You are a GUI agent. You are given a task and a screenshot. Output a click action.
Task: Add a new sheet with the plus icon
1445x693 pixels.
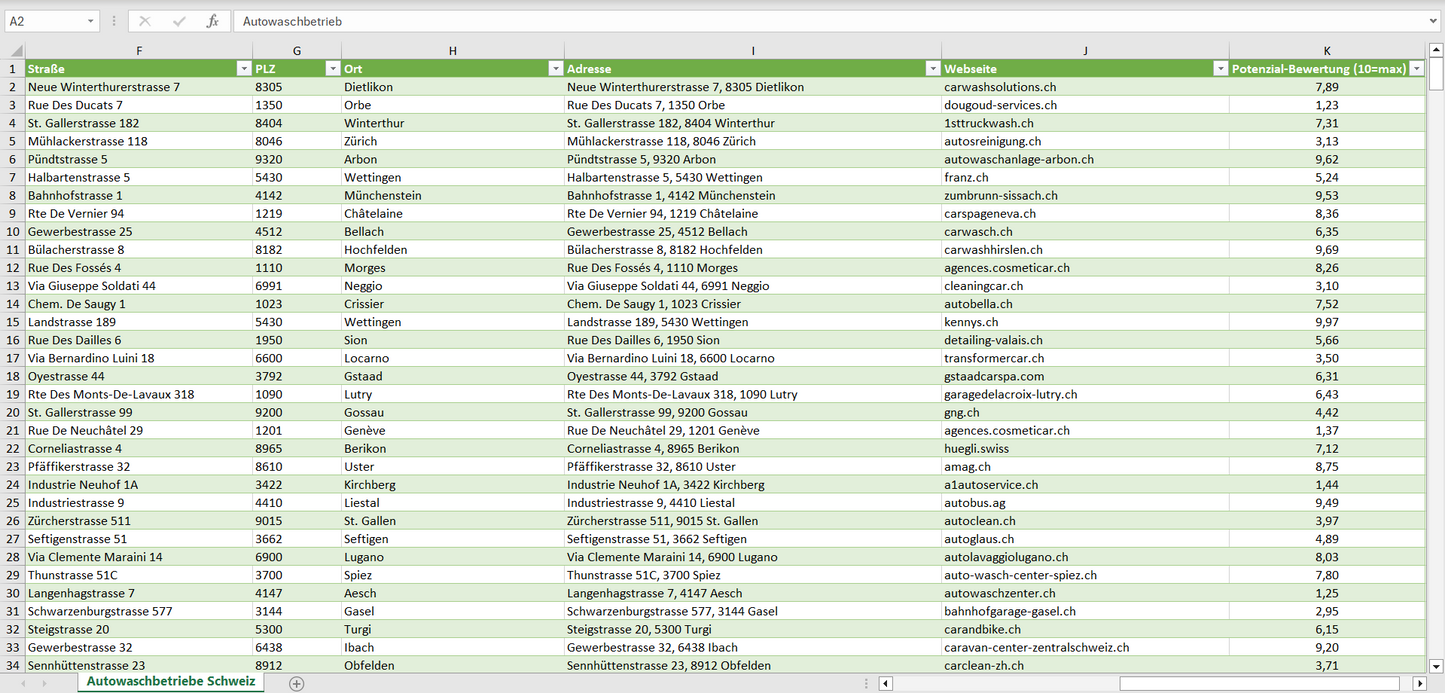coord(296,683)
